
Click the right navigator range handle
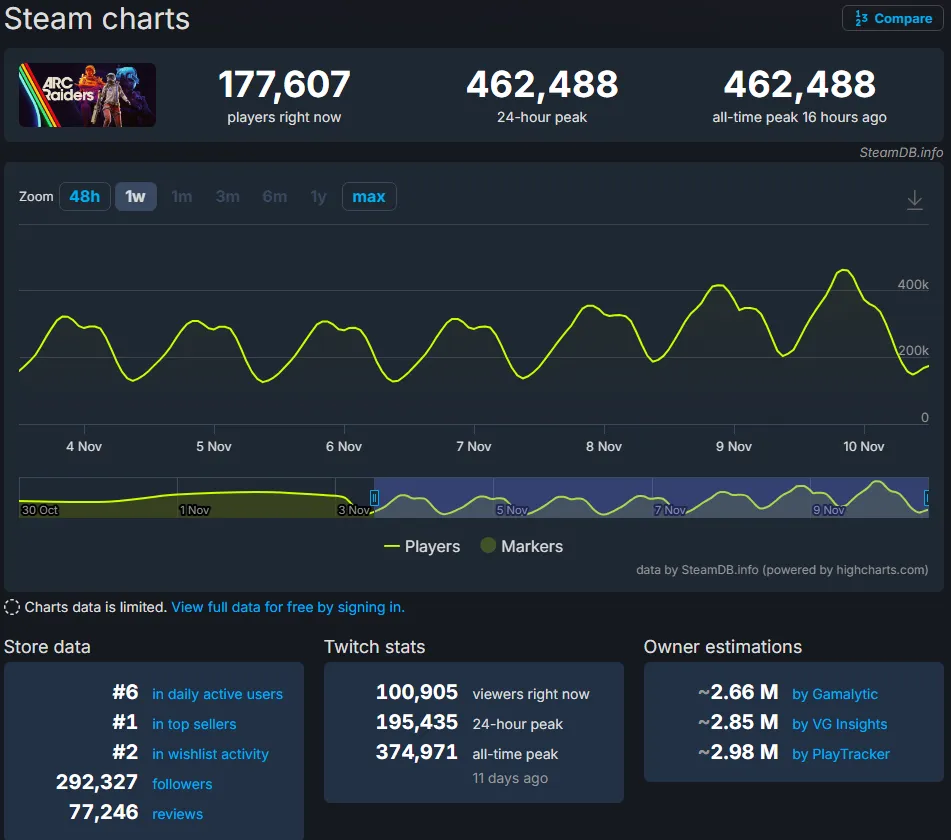coord(927,497)
